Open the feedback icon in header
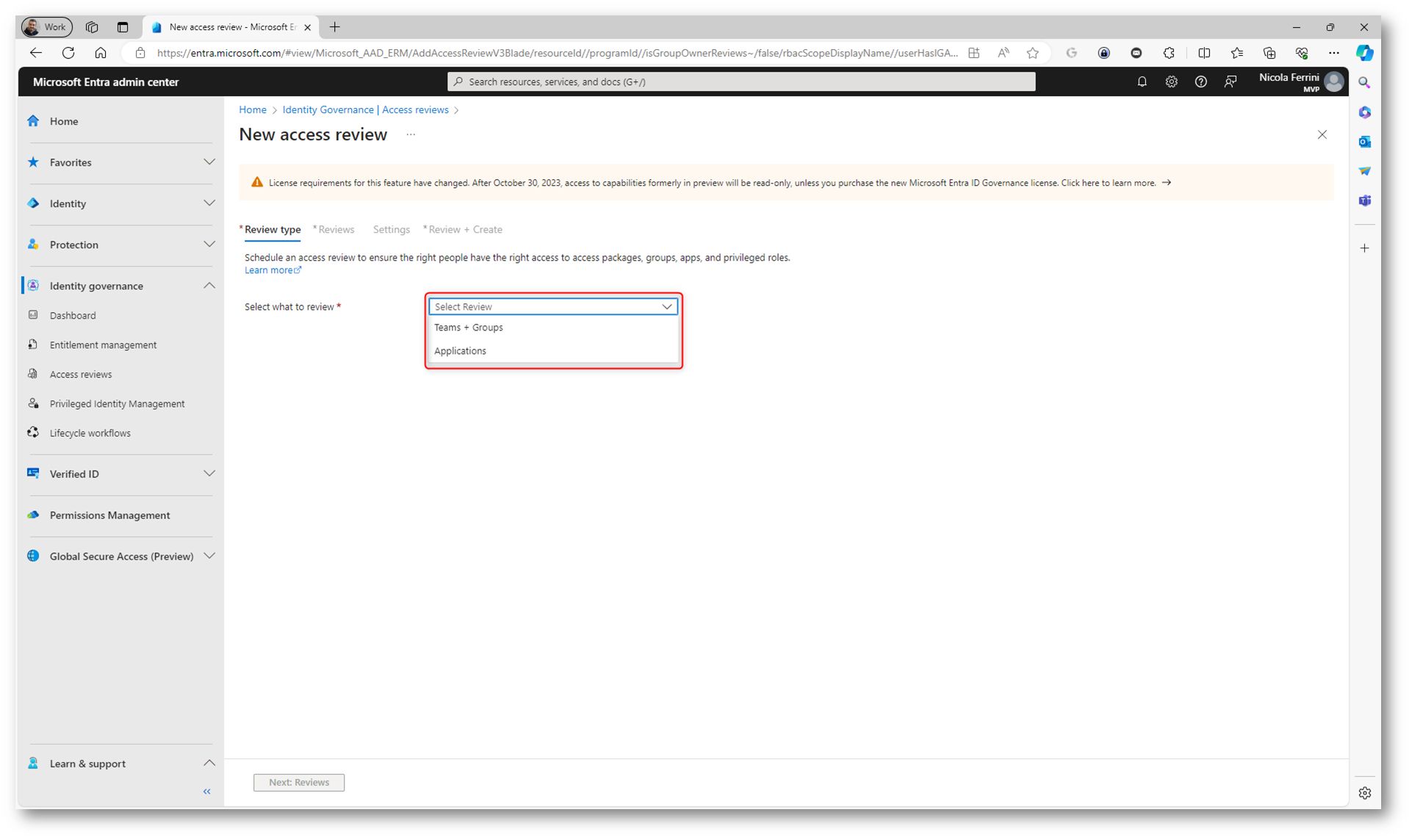The width and height of the screenshot is (1412, 840). 1231,82
